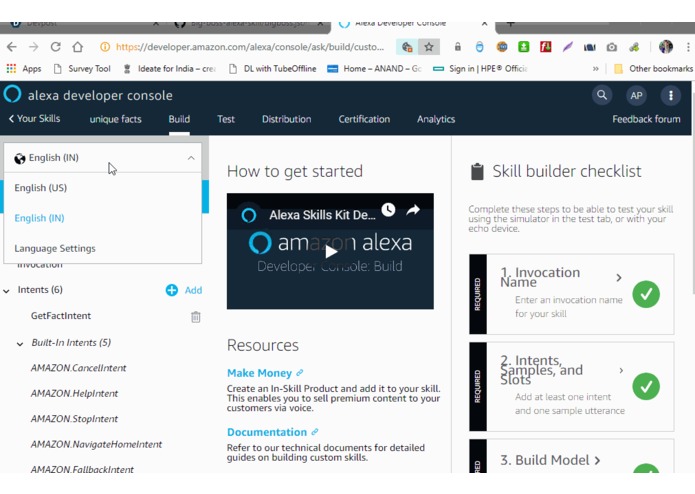Reload the page with the refresh icon
Screen dimensions: 695x494
click(x=55, y=47)
